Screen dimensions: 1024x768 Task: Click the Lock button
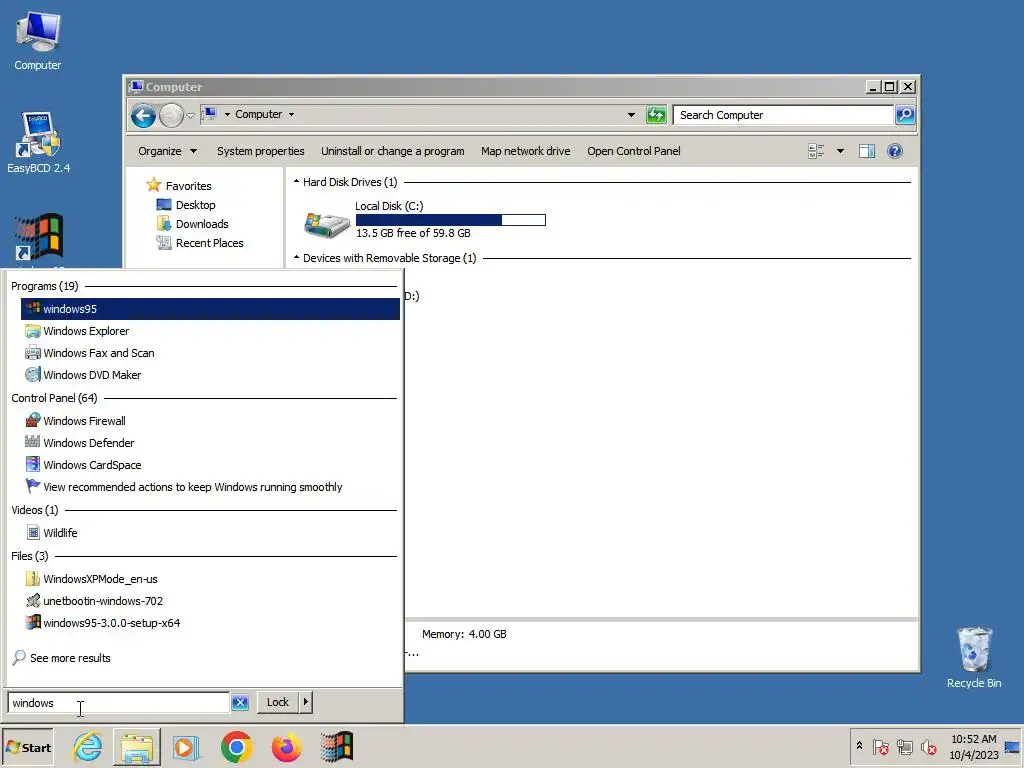(x=278, y=702)
